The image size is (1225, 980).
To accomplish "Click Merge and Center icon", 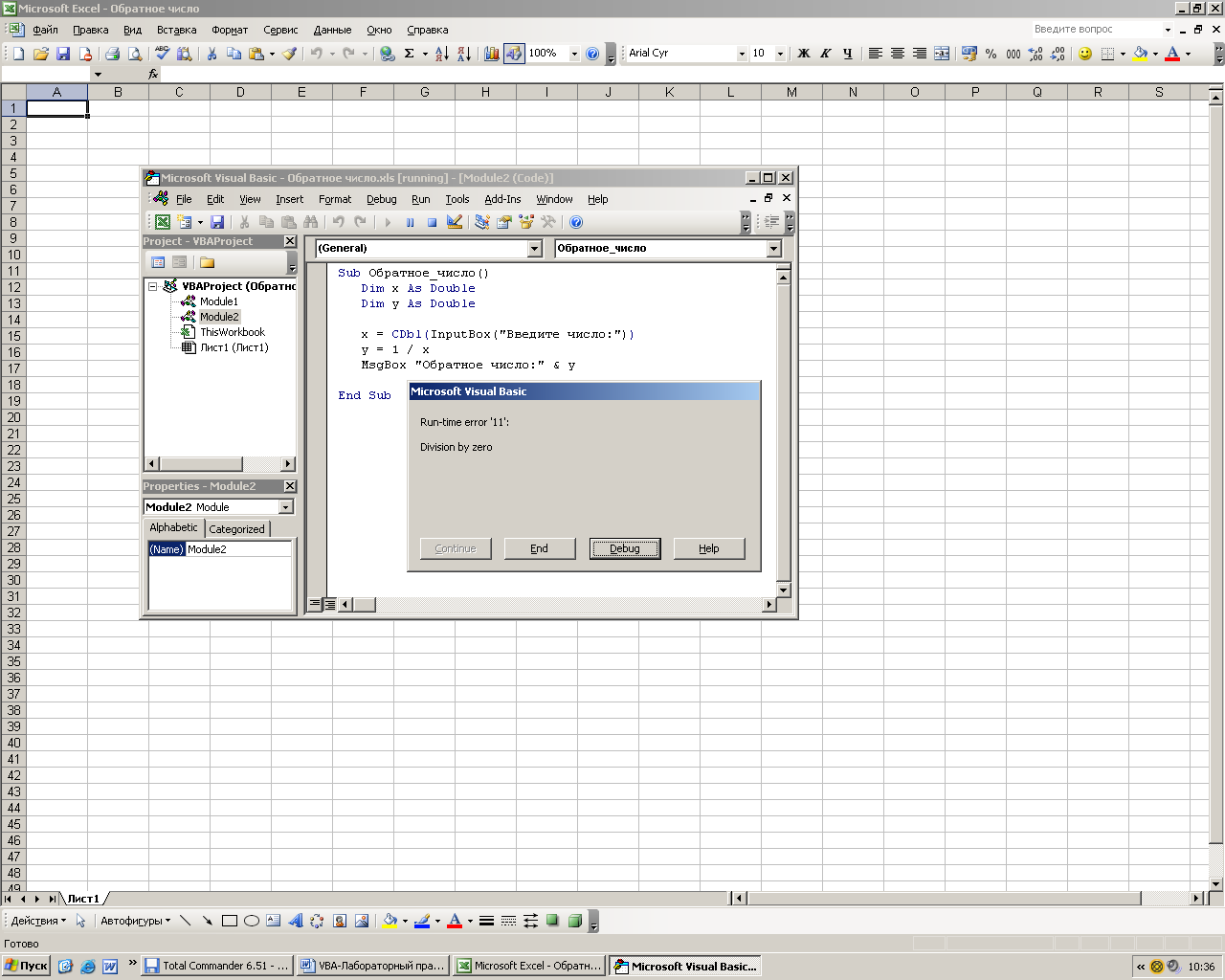I will pyautogui.click(x=942, y=54).
